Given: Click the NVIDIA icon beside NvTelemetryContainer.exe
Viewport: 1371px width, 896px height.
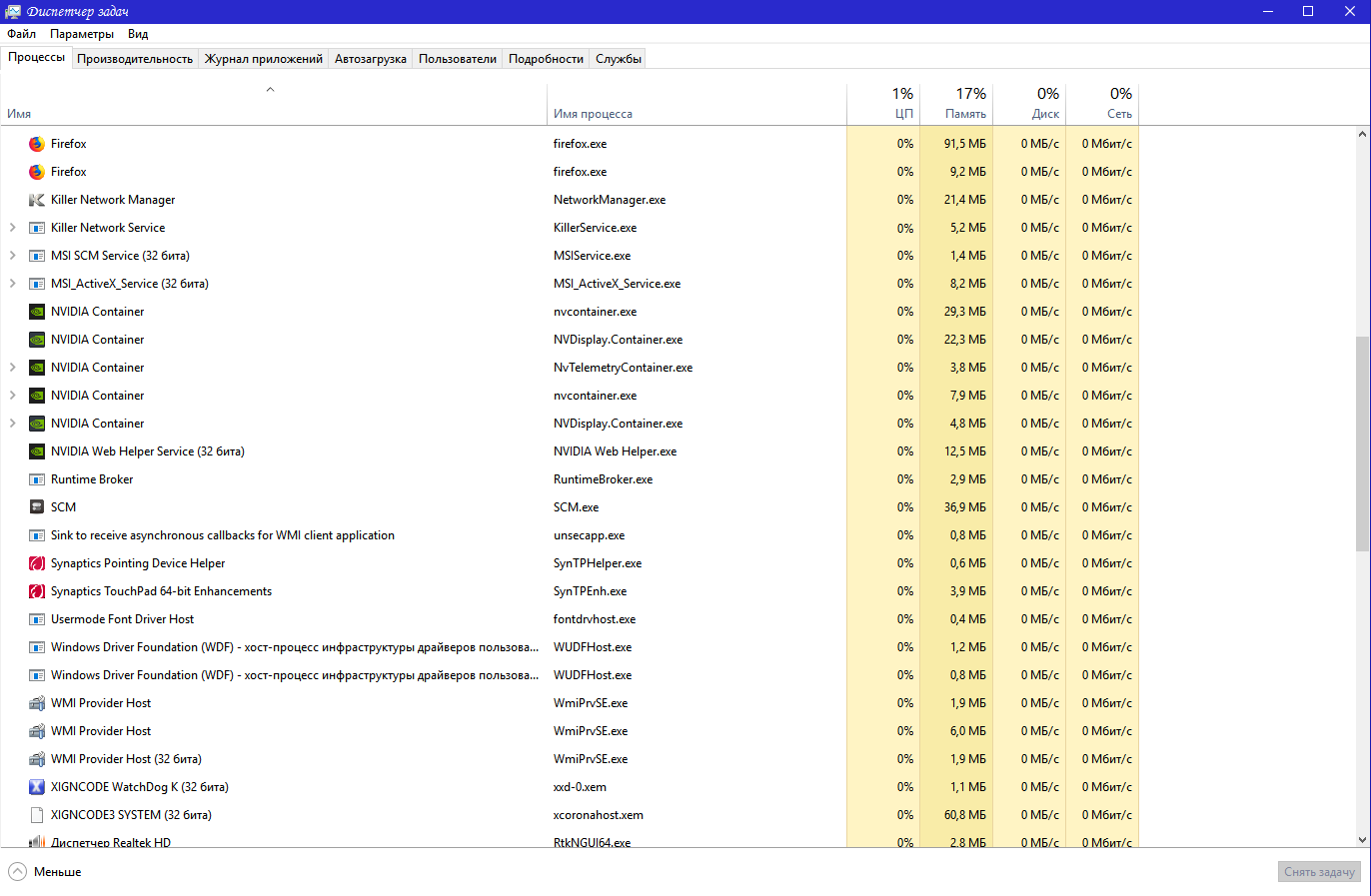Looking at the screenshot, I should pos(37,368).
